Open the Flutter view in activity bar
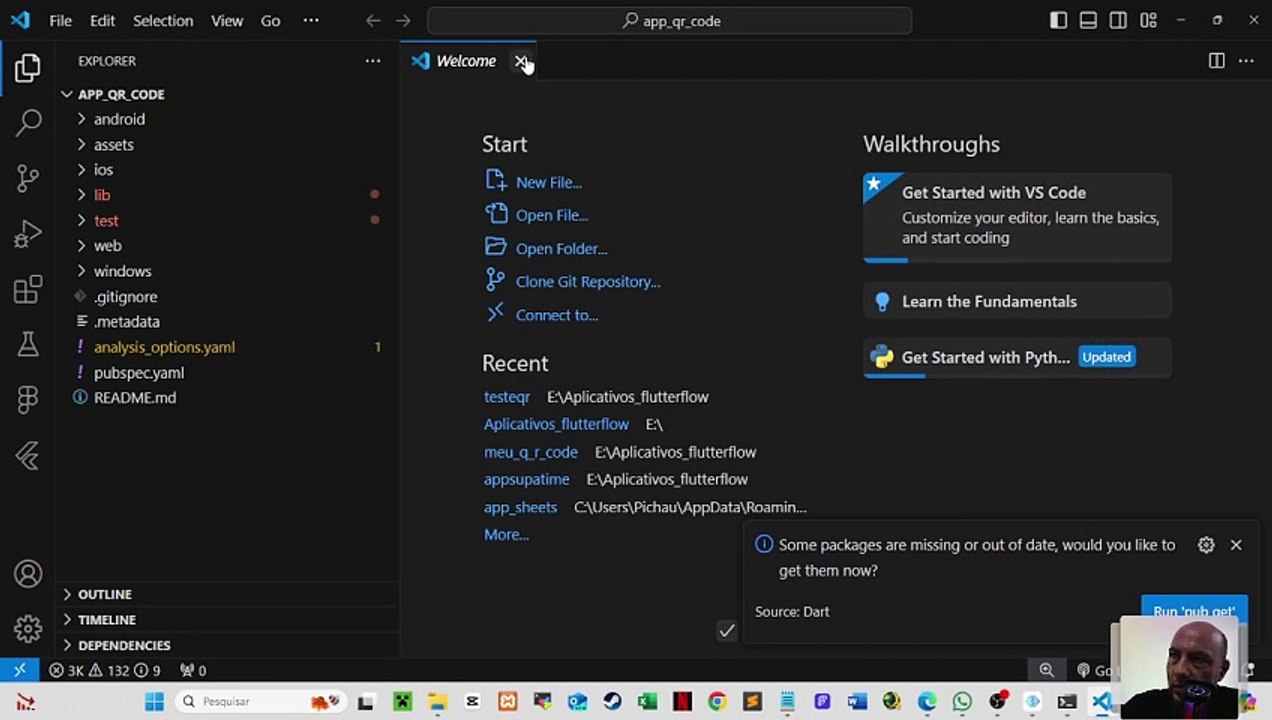 [28, 456]
